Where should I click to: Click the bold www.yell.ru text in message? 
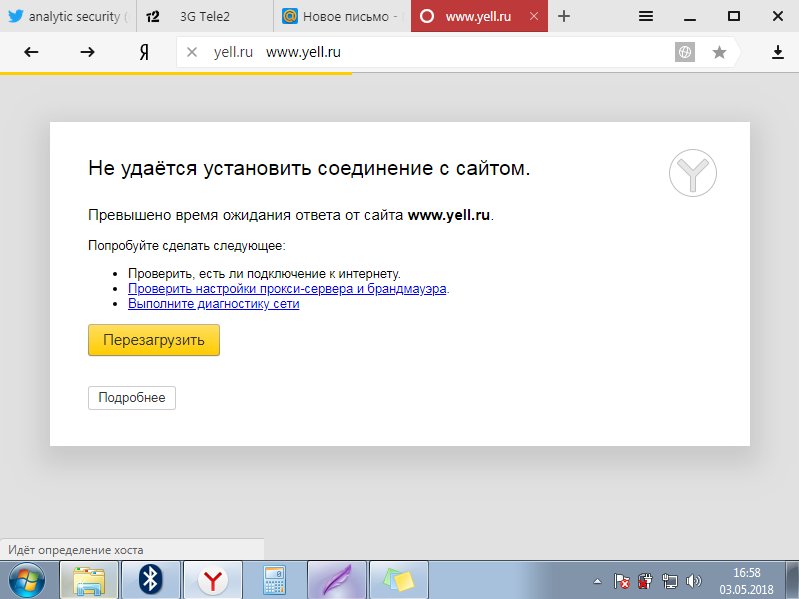(x=449, y=215)
